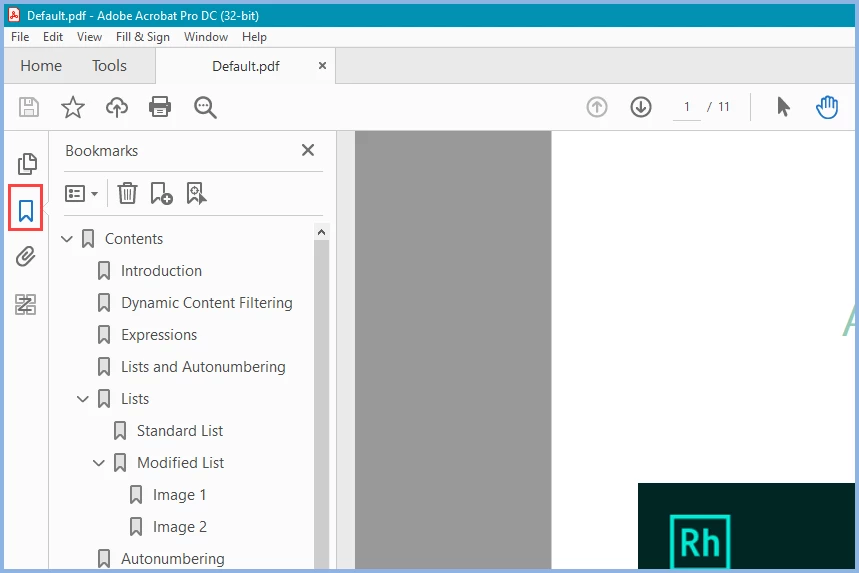This screenshot has width=859, height=573.
Task: Select the Lists bookmark
Action: (135, 399)
